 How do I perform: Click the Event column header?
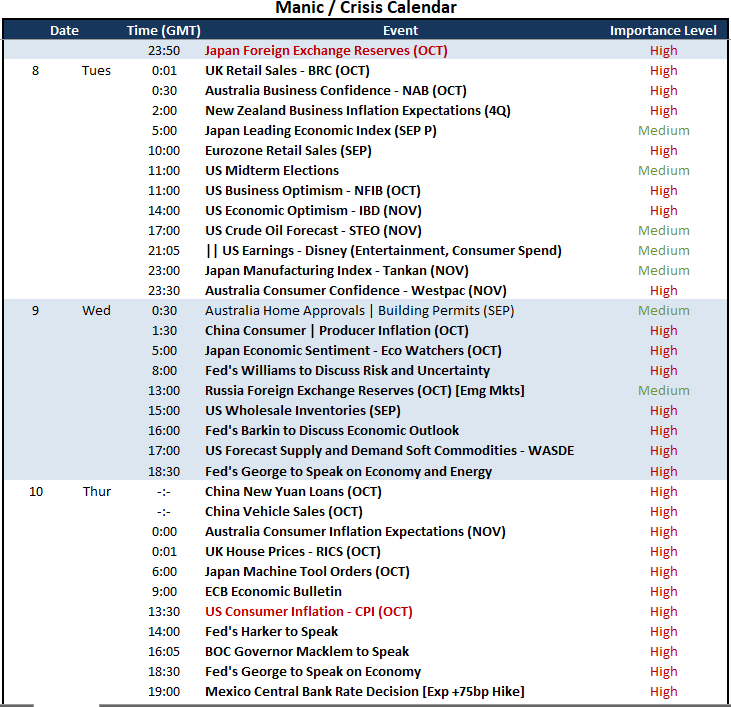(x=400, y=31)
